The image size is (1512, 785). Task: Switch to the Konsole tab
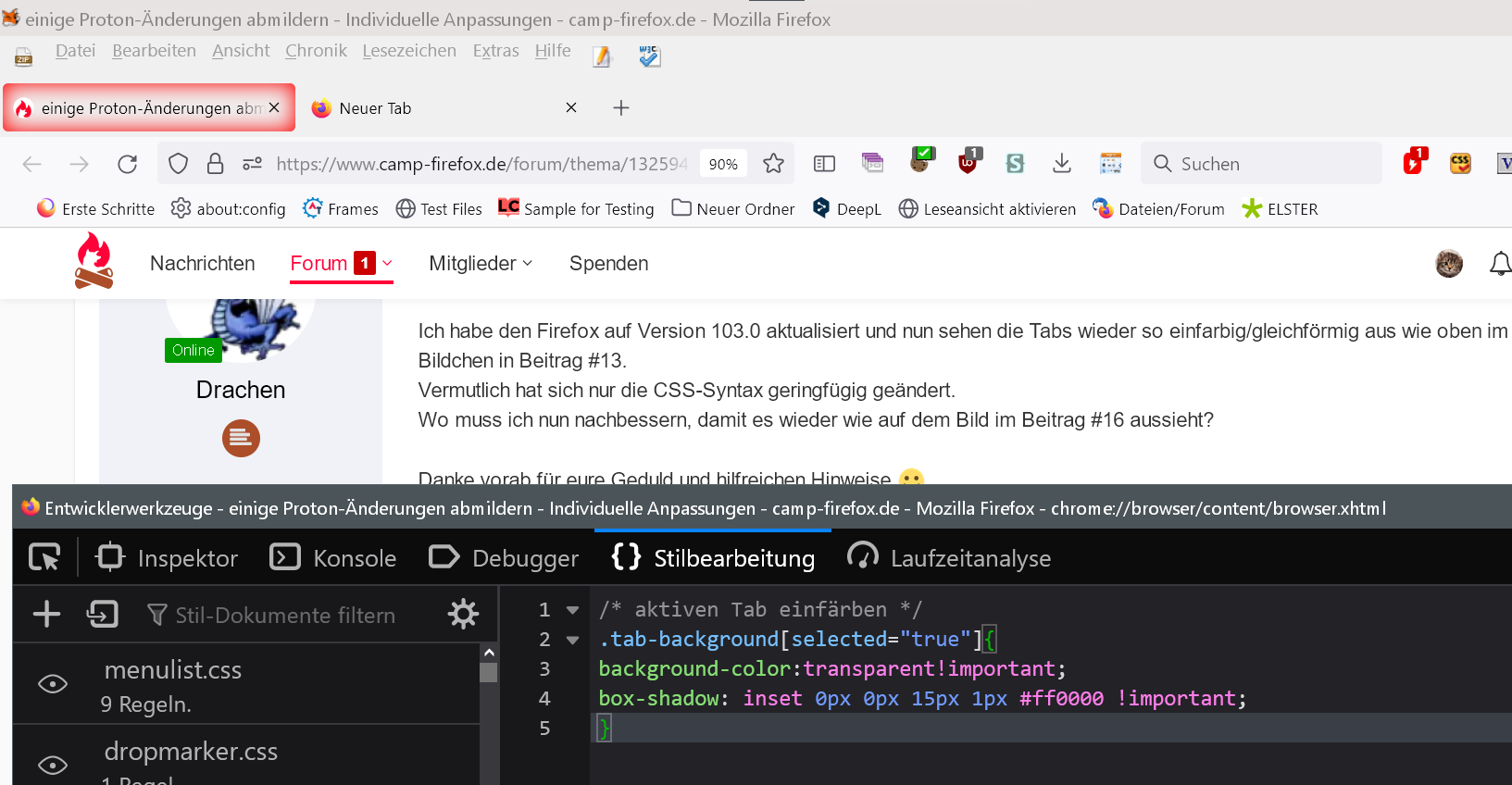click(x=333, y=558)
